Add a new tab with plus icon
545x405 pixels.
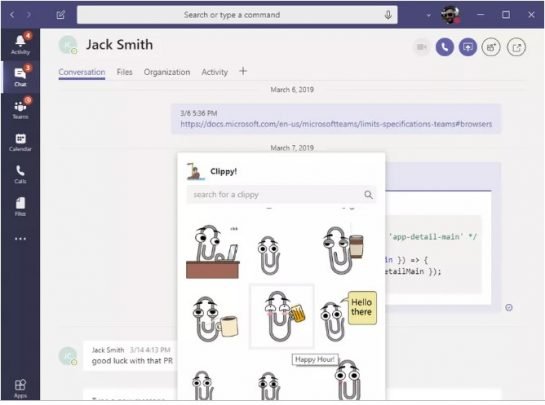click(243, 71)
